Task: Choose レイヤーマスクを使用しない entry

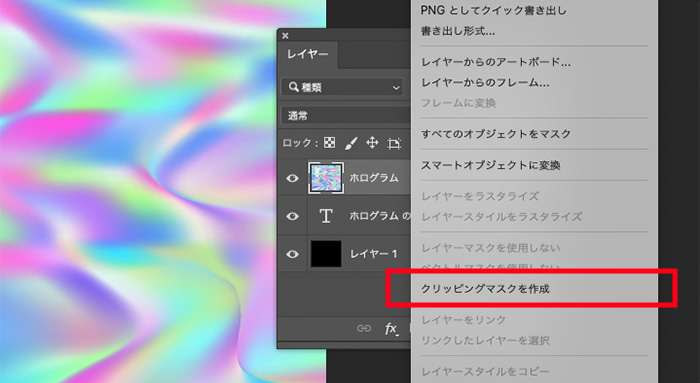Action: tap(490, 248)
